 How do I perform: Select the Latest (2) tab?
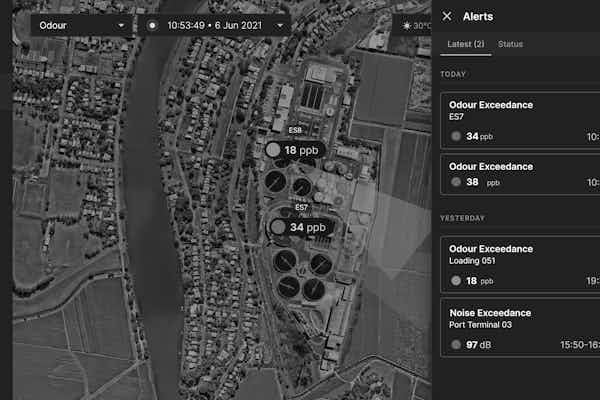tap(464, 44)
